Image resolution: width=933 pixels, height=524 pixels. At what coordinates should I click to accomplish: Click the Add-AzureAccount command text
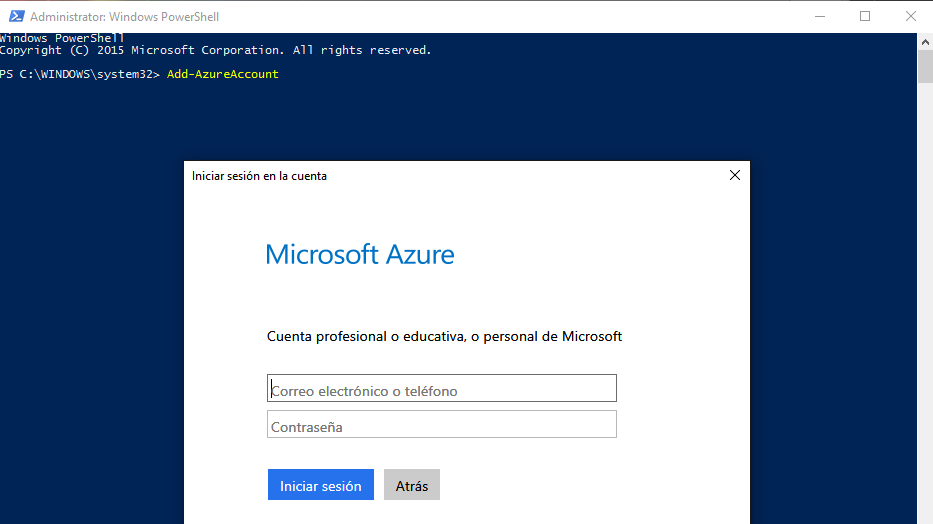pos(223,74)
